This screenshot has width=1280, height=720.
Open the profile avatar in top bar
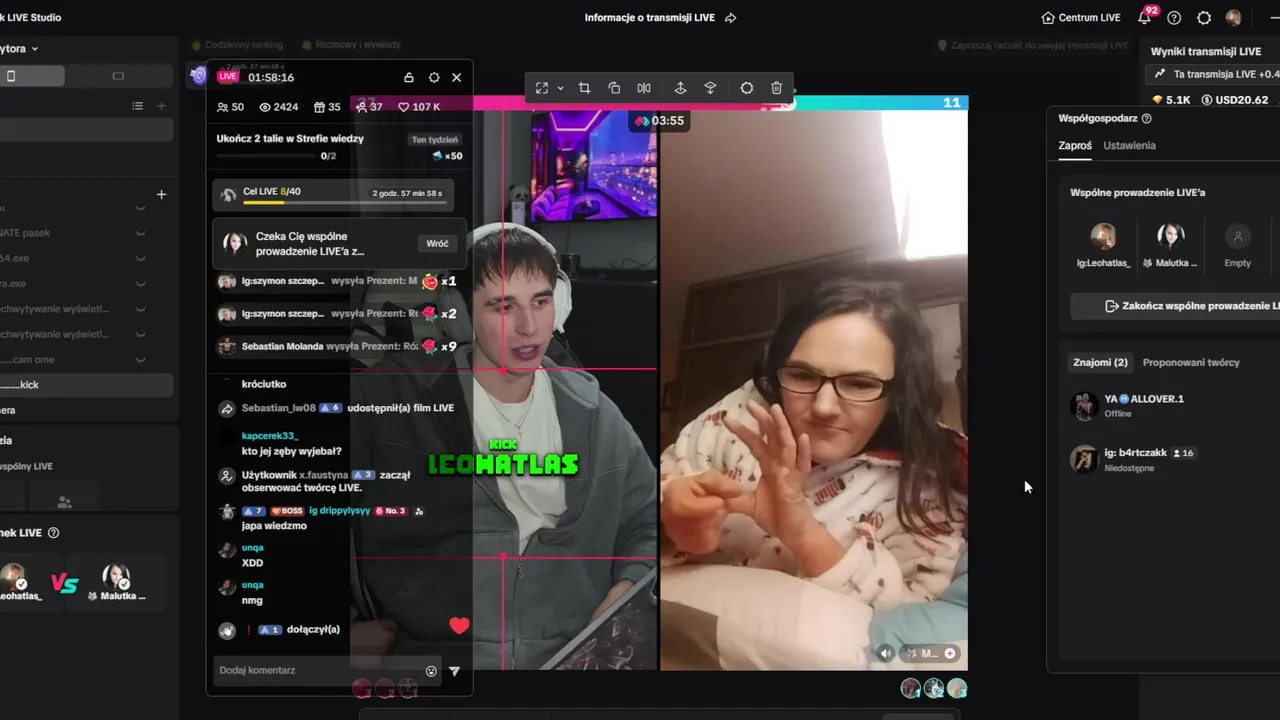[x=1233, y=18]
